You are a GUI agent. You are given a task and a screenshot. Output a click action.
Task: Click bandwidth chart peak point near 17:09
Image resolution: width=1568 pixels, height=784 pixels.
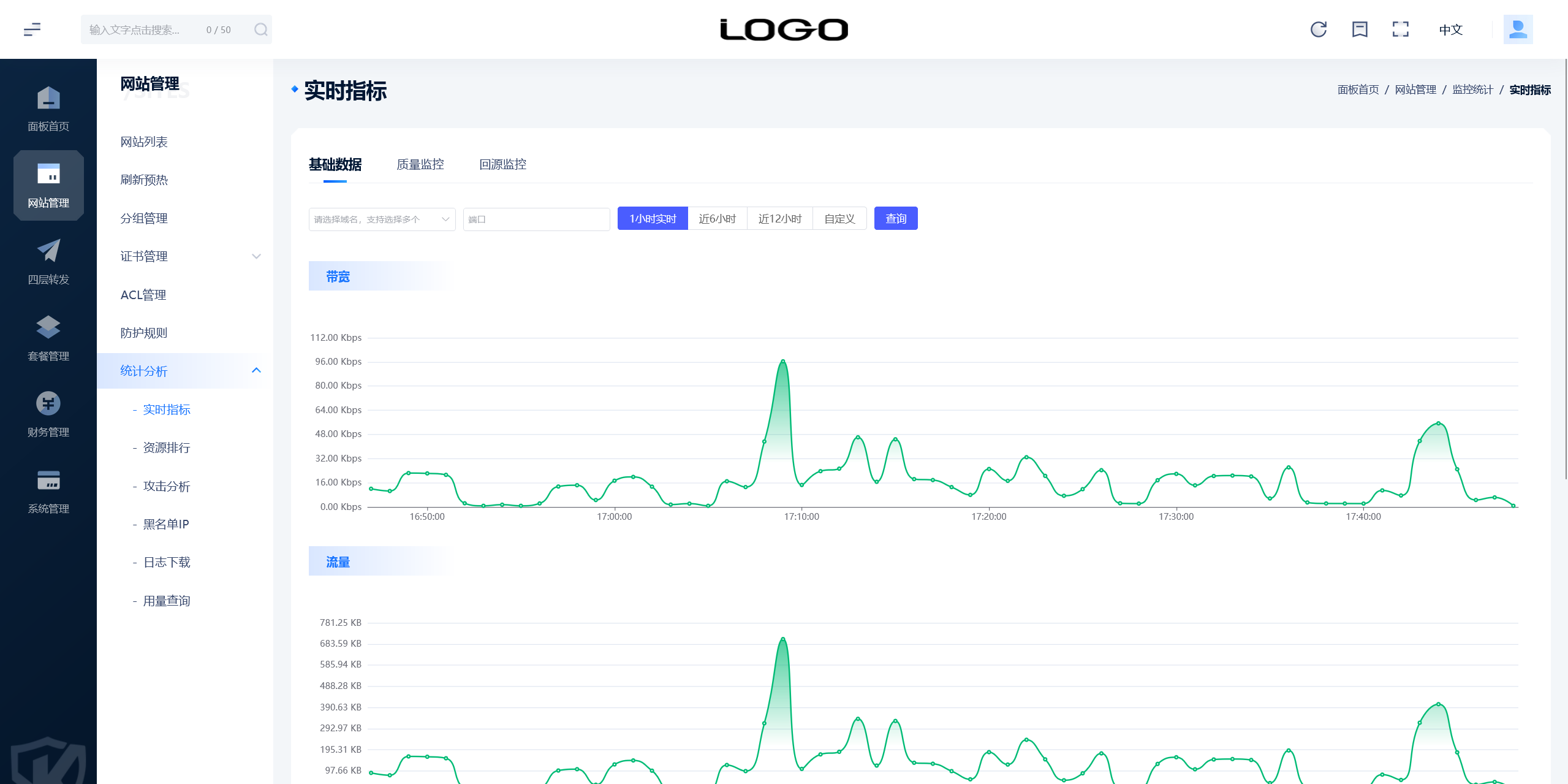pos(782,361)
